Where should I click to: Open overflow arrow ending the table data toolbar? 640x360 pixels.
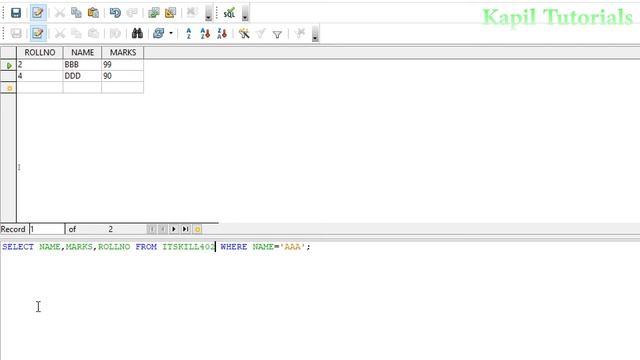point(315,34)
